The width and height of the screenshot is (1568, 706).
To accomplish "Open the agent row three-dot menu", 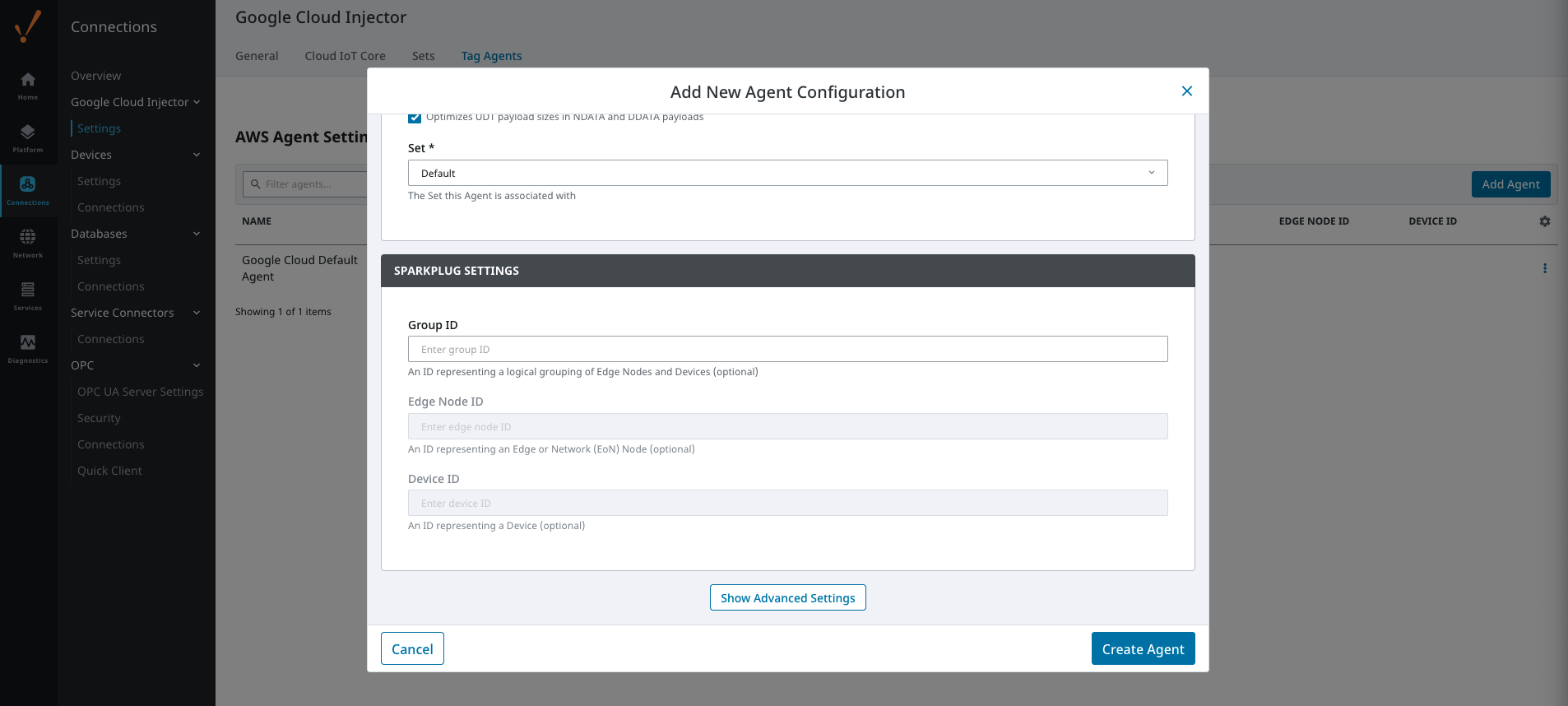I will (1544, 268).
